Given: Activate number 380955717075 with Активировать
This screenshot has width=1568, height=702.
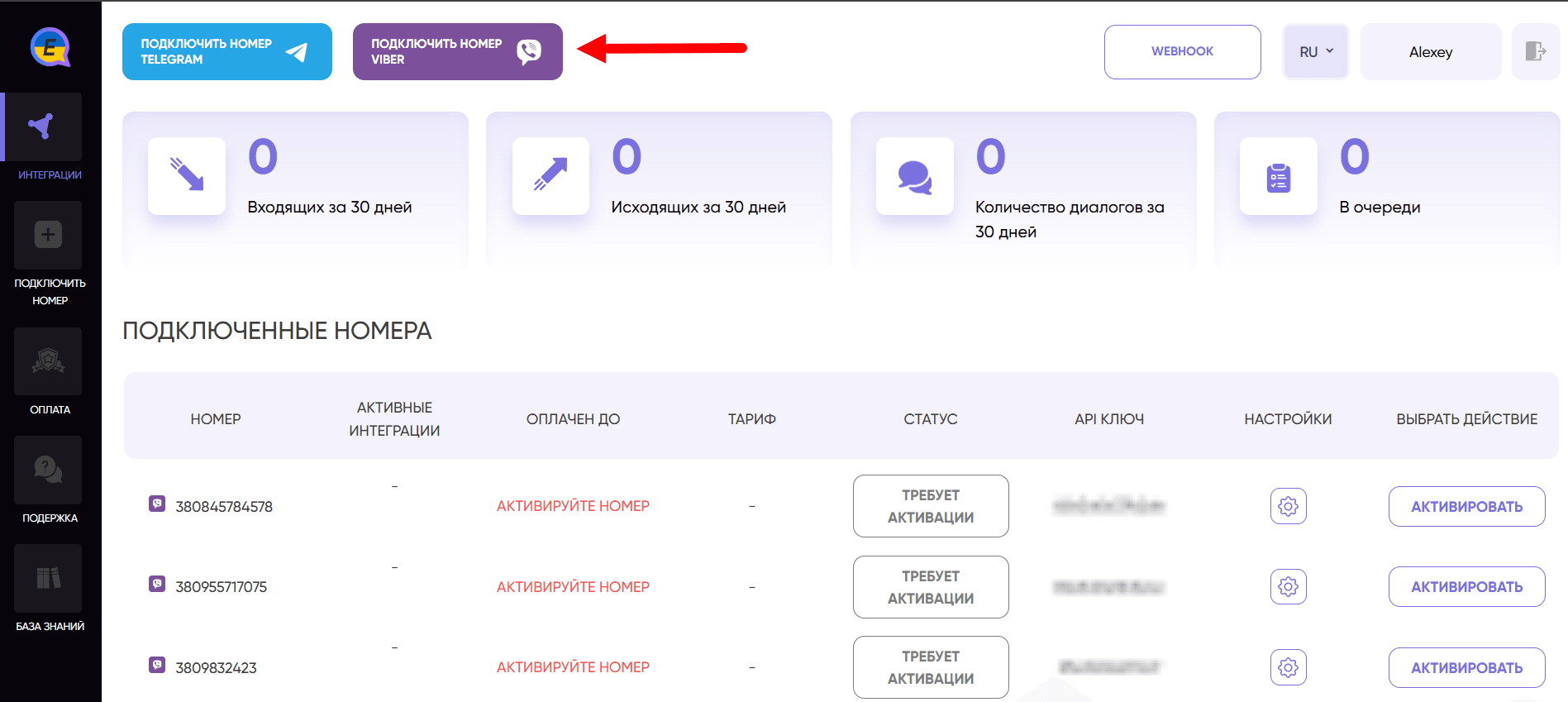Looking at the screenshot, I should pos(1466,586).
